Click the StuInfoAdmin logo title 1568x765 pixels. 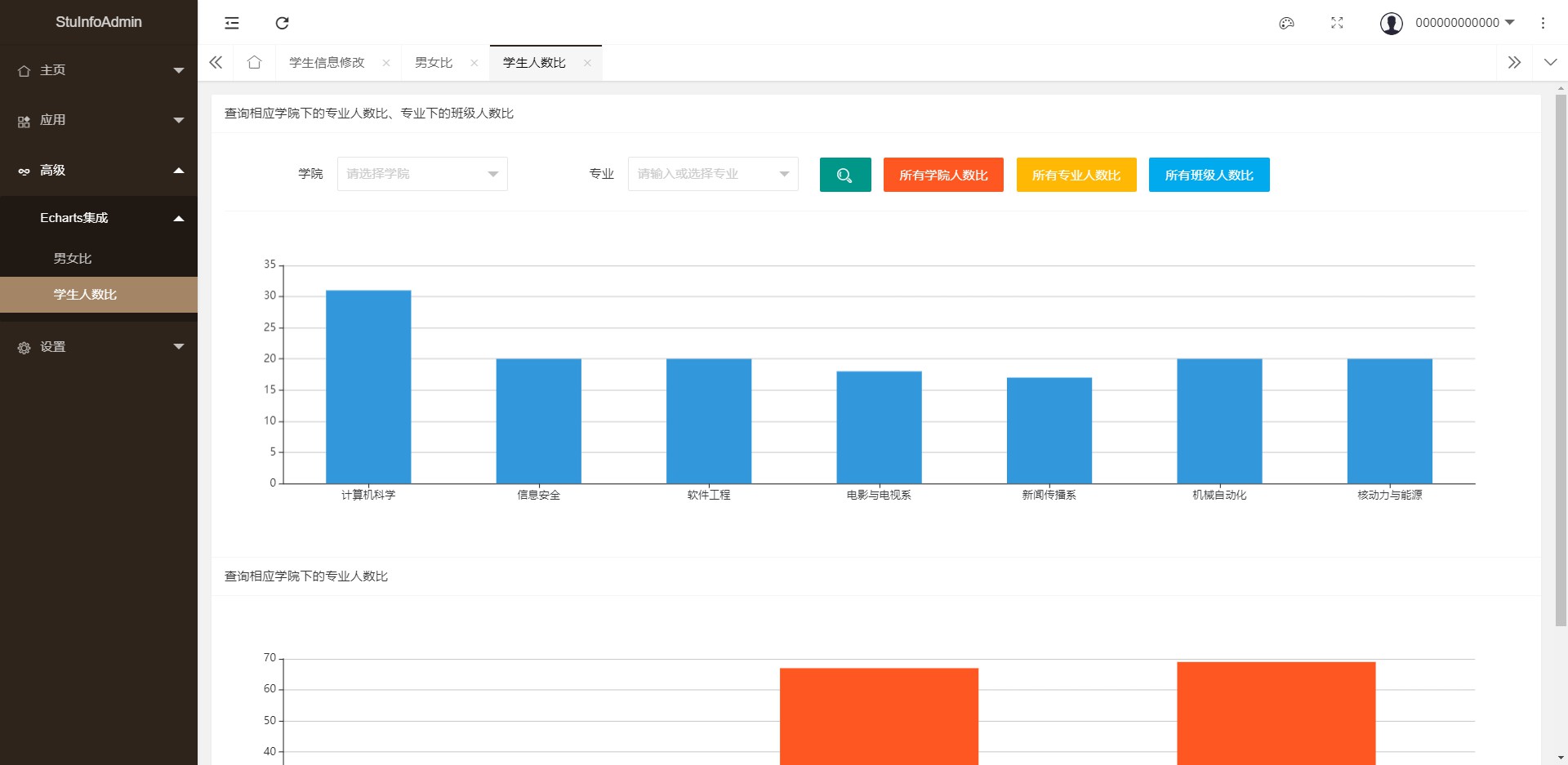click(99, 22)
